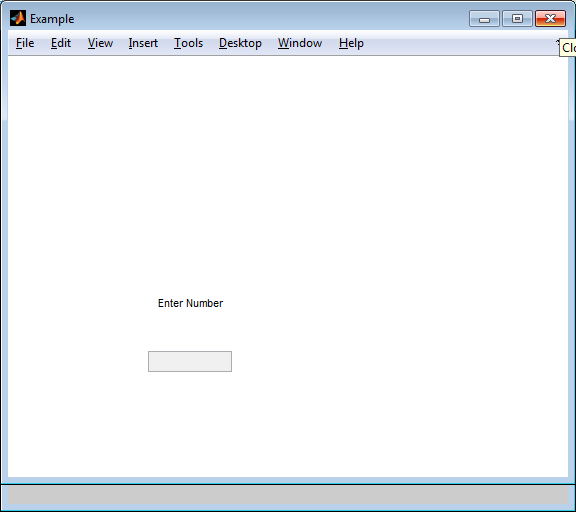Click the Example window title text
Screen dimensions: 576x512
[x=52, y=19]
